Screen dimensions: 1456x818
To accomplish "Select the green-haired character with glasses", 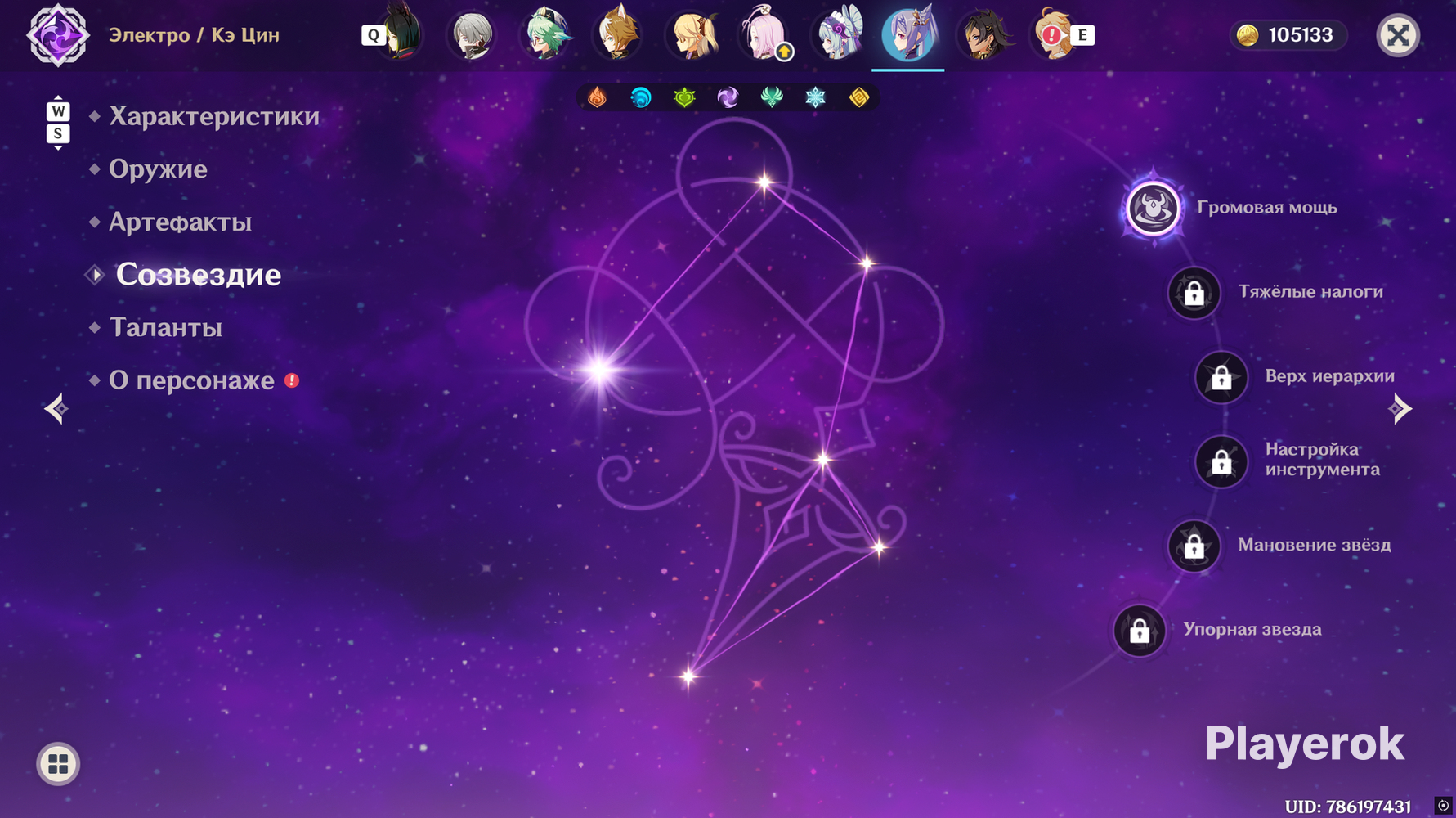I will 545,34.
